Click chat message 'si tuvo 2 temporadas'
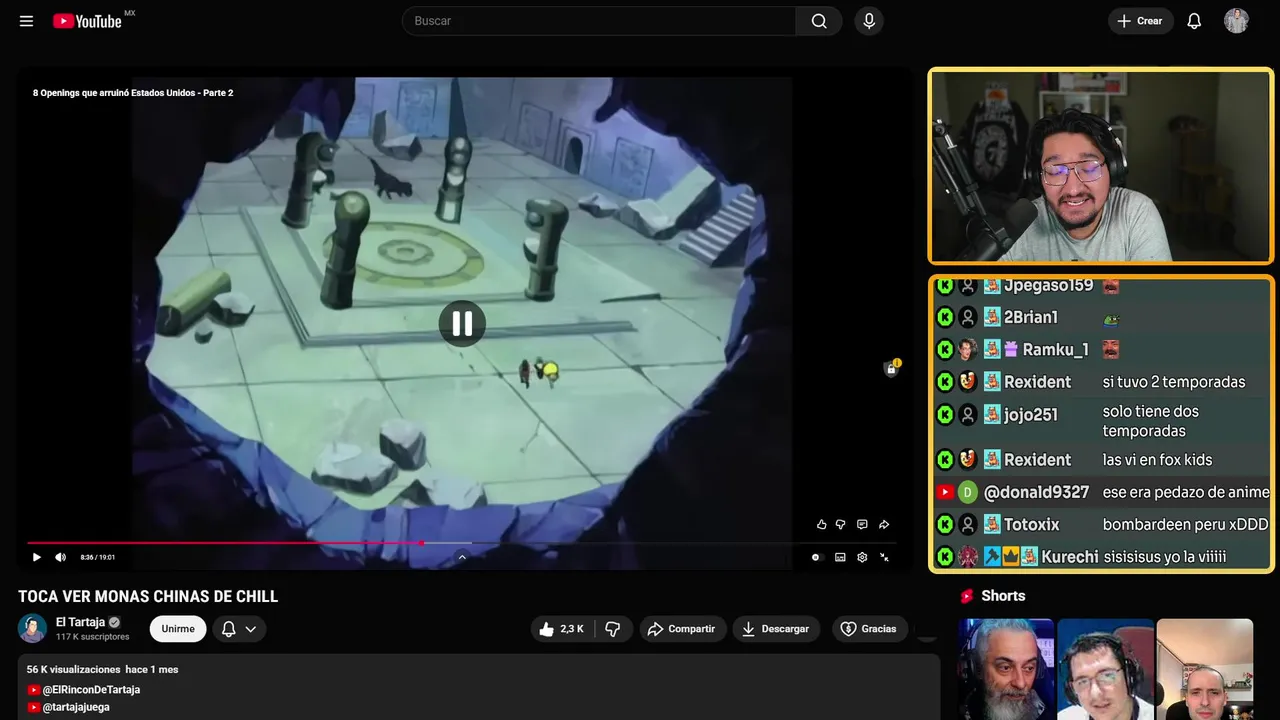 click(1174, 382)
